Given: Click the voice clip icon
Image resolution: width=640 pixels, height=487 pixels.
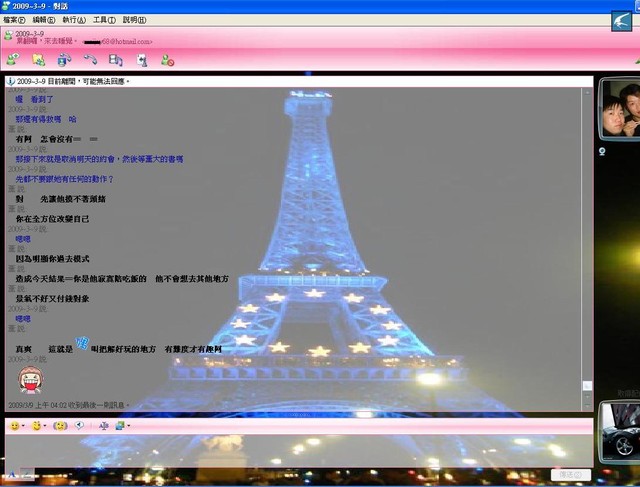Looking at the screenshot, I should (x=79, y=425).
